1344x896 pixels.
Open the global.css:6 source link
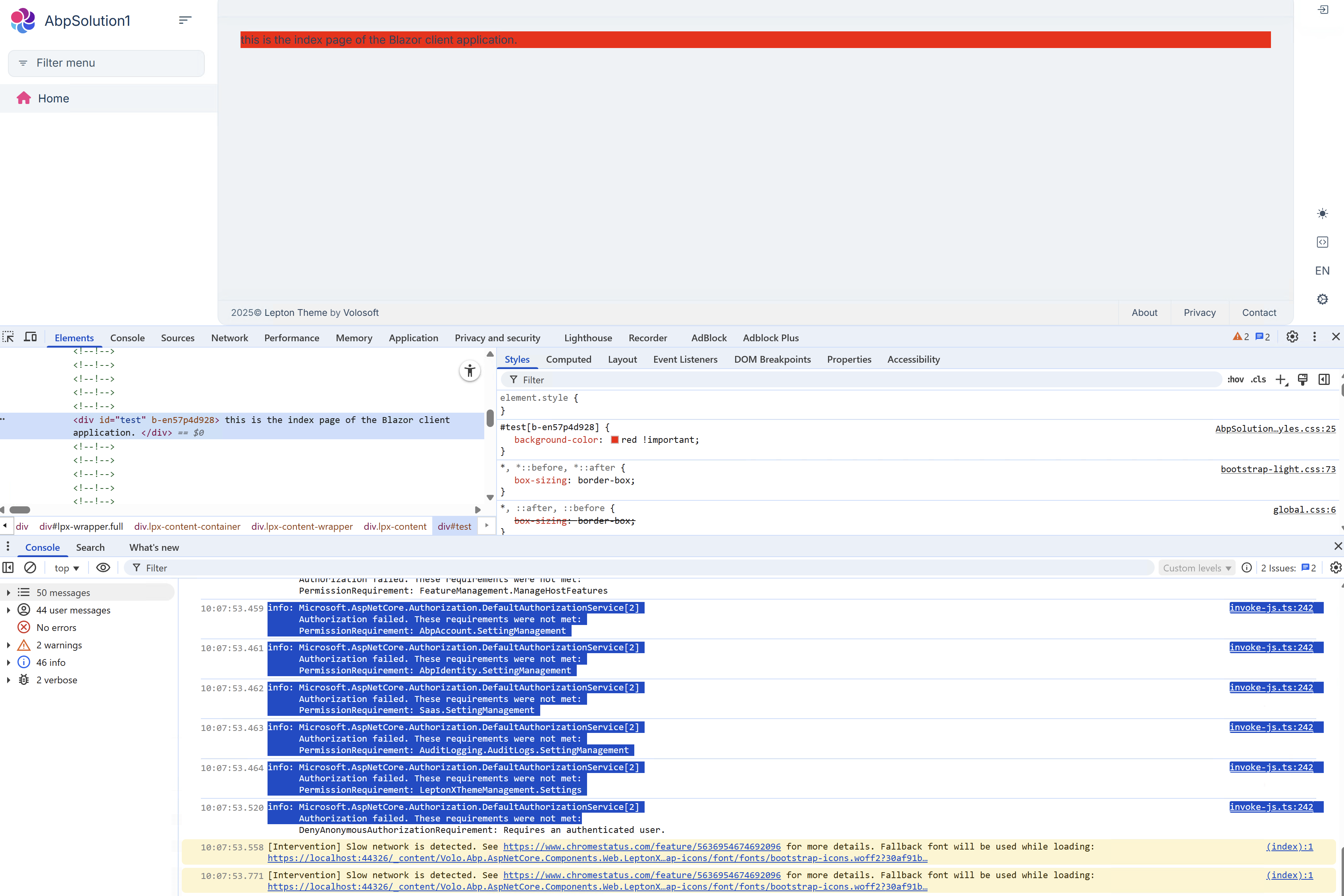pos(1304,510)
